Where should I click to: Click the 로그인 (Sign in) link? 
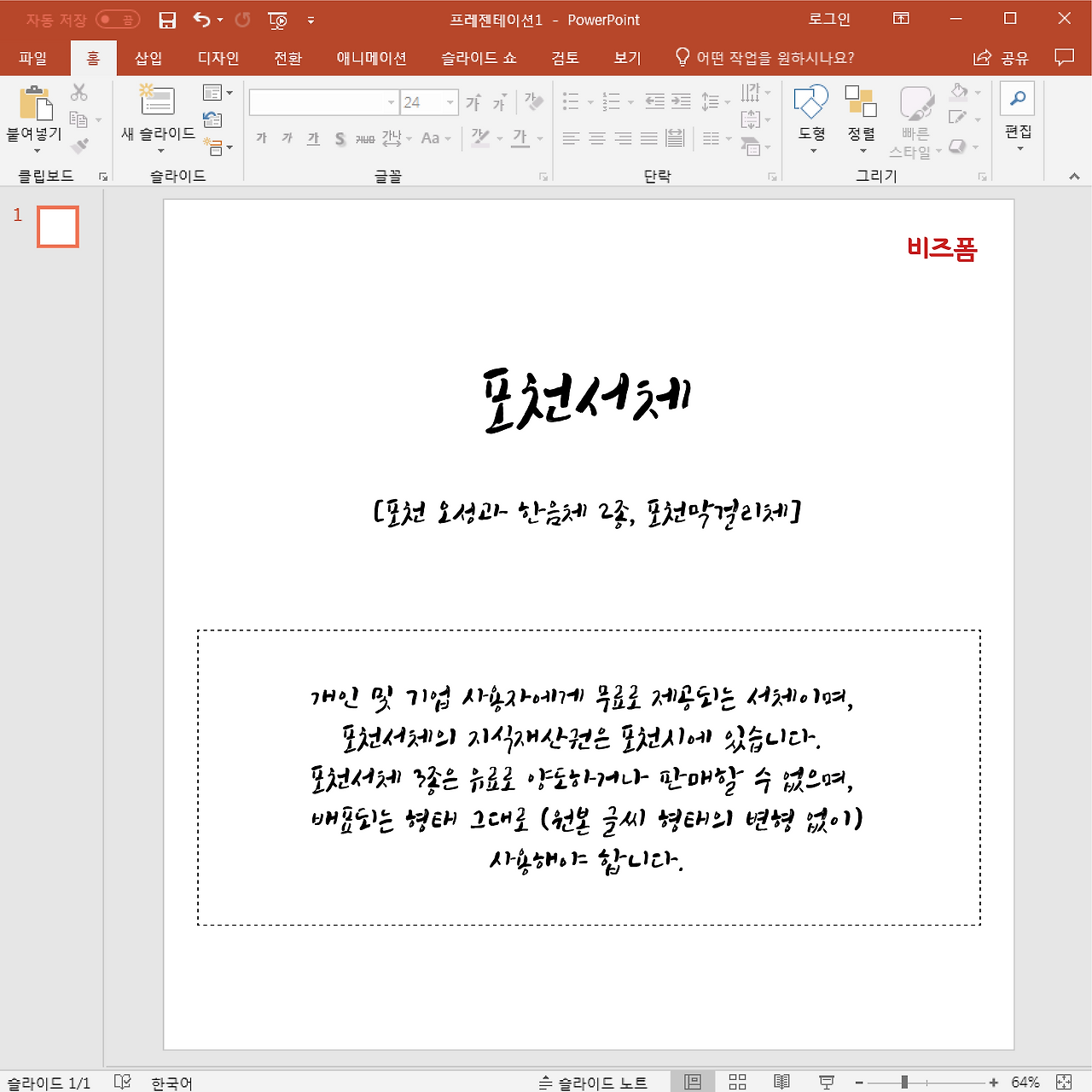828,19
